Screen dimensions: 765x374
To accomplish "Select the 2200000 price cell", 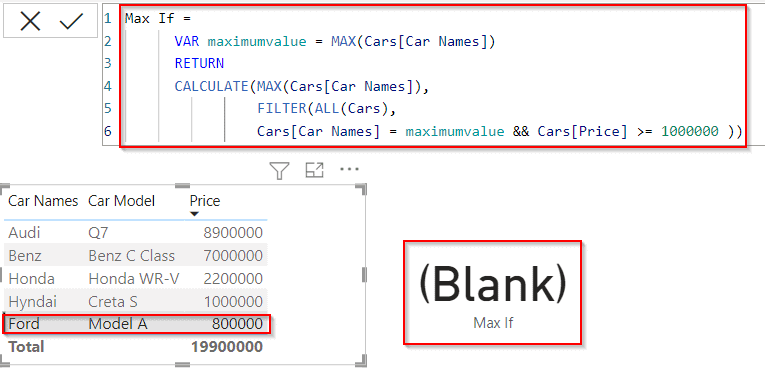I will 233,278.
